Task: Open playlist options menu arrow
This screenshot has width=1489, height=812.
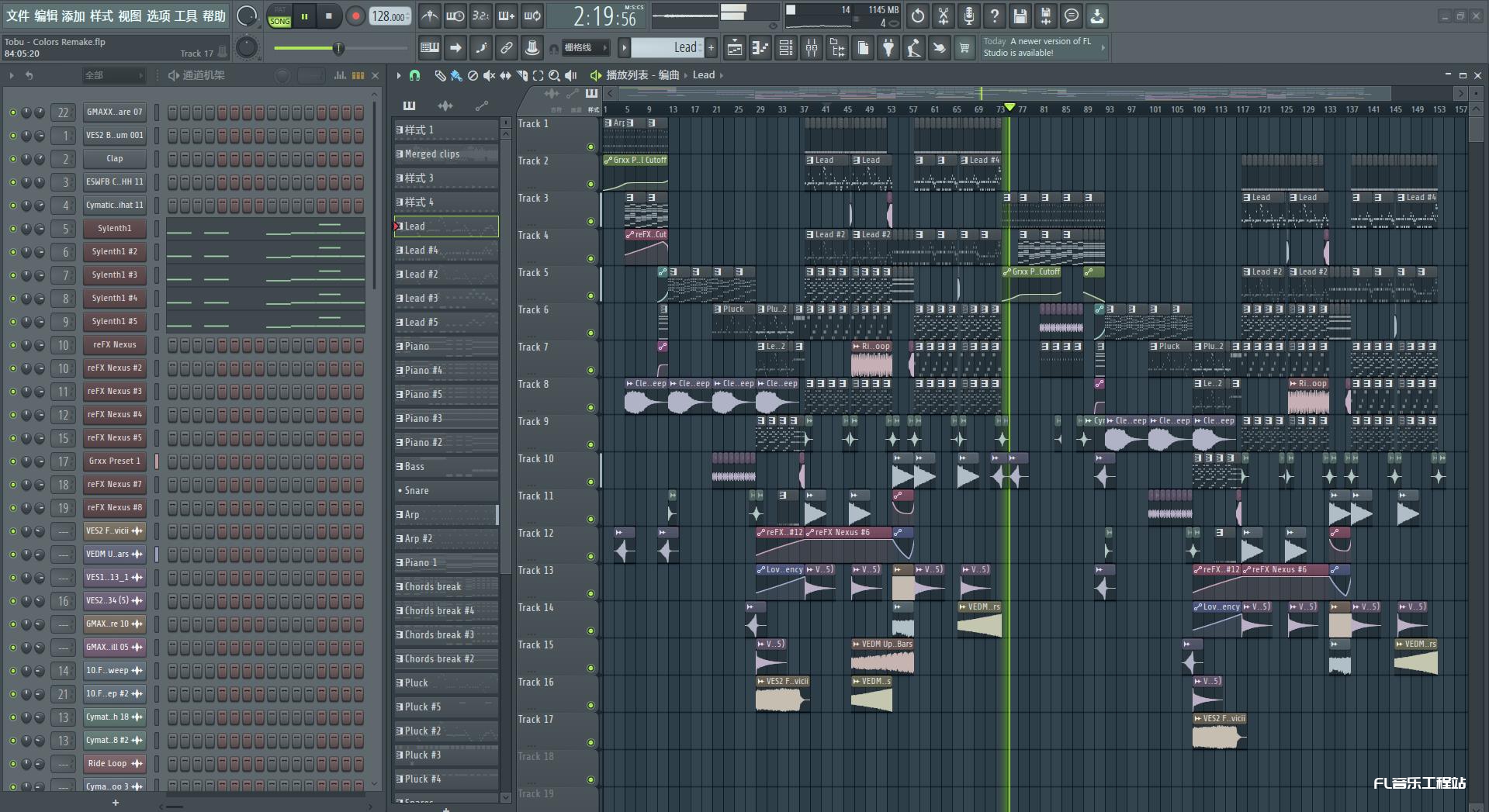Action: pyautogui.click(x=399, y=75)
